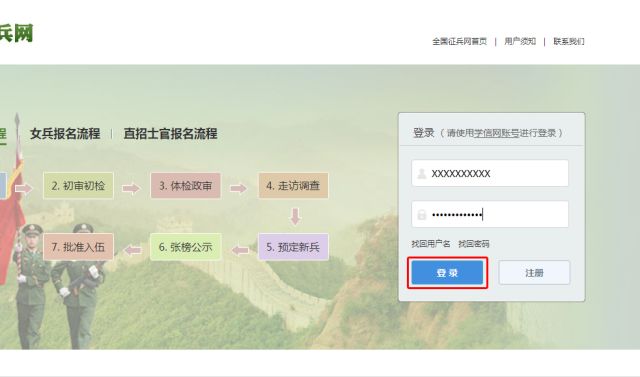
Task: Open the 找回用户名 link
Action: tap(431, 244)
